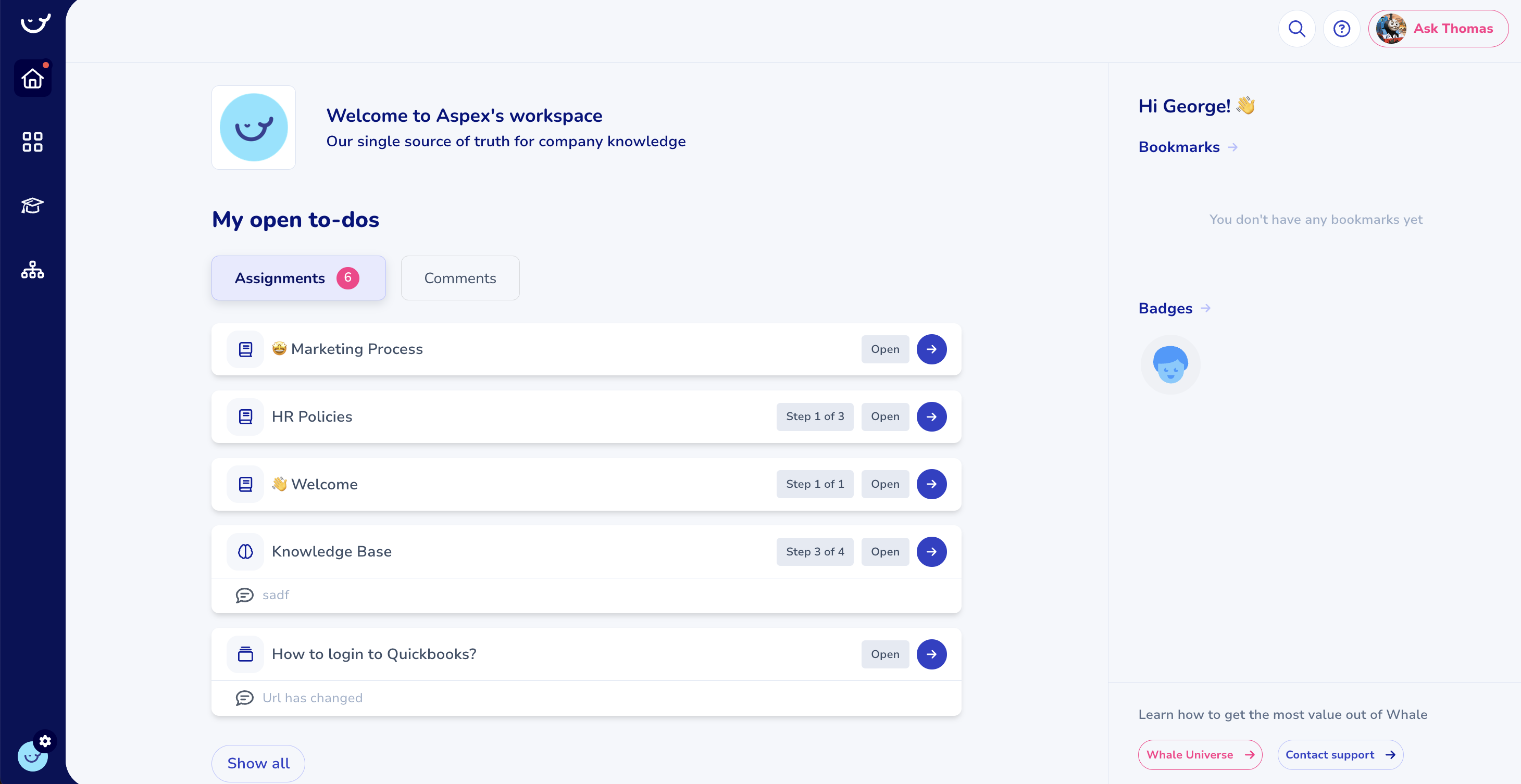Open the help question mark icon
This screenshot has height=784, width=1521.
point(1341,28)
